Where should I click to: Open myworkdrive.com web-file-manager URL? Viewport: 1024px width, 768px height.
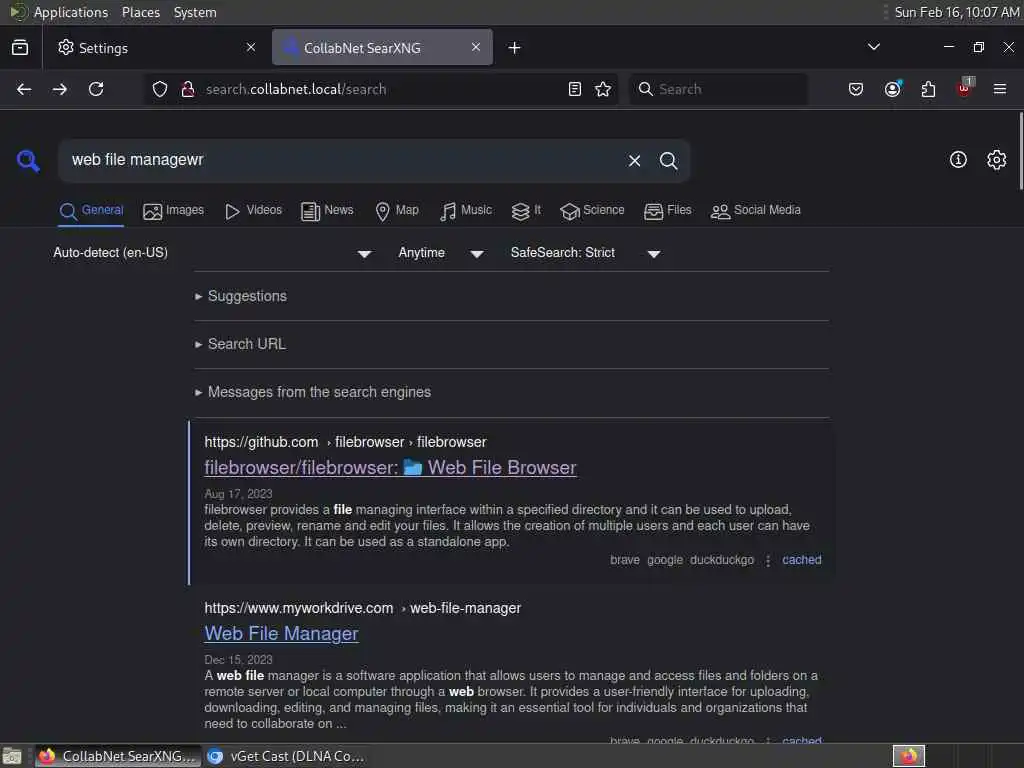pos(362,608)
